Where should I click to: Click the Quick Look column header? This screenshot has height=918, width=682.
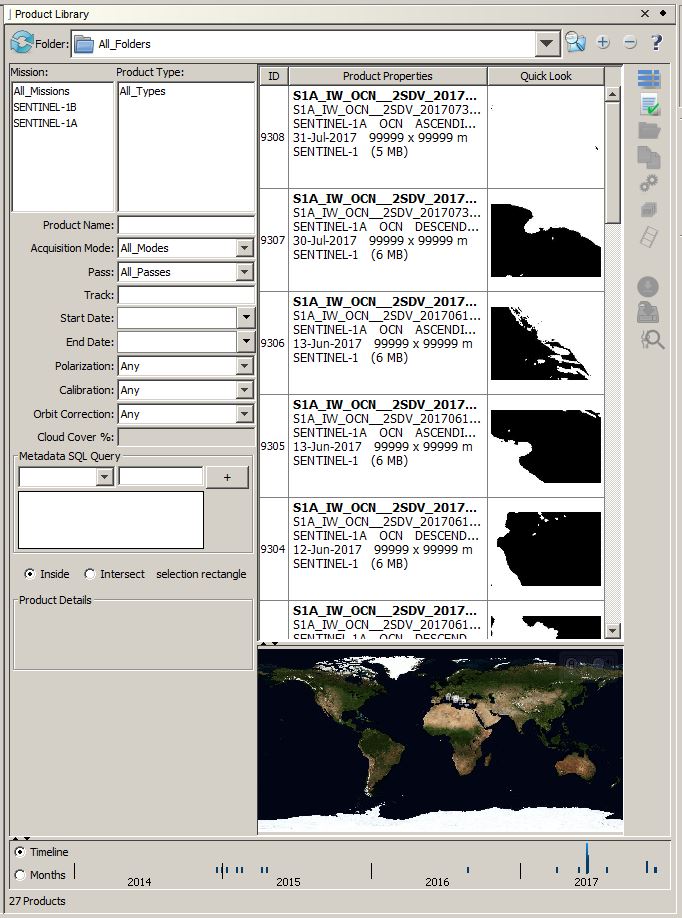click(546, 76)
